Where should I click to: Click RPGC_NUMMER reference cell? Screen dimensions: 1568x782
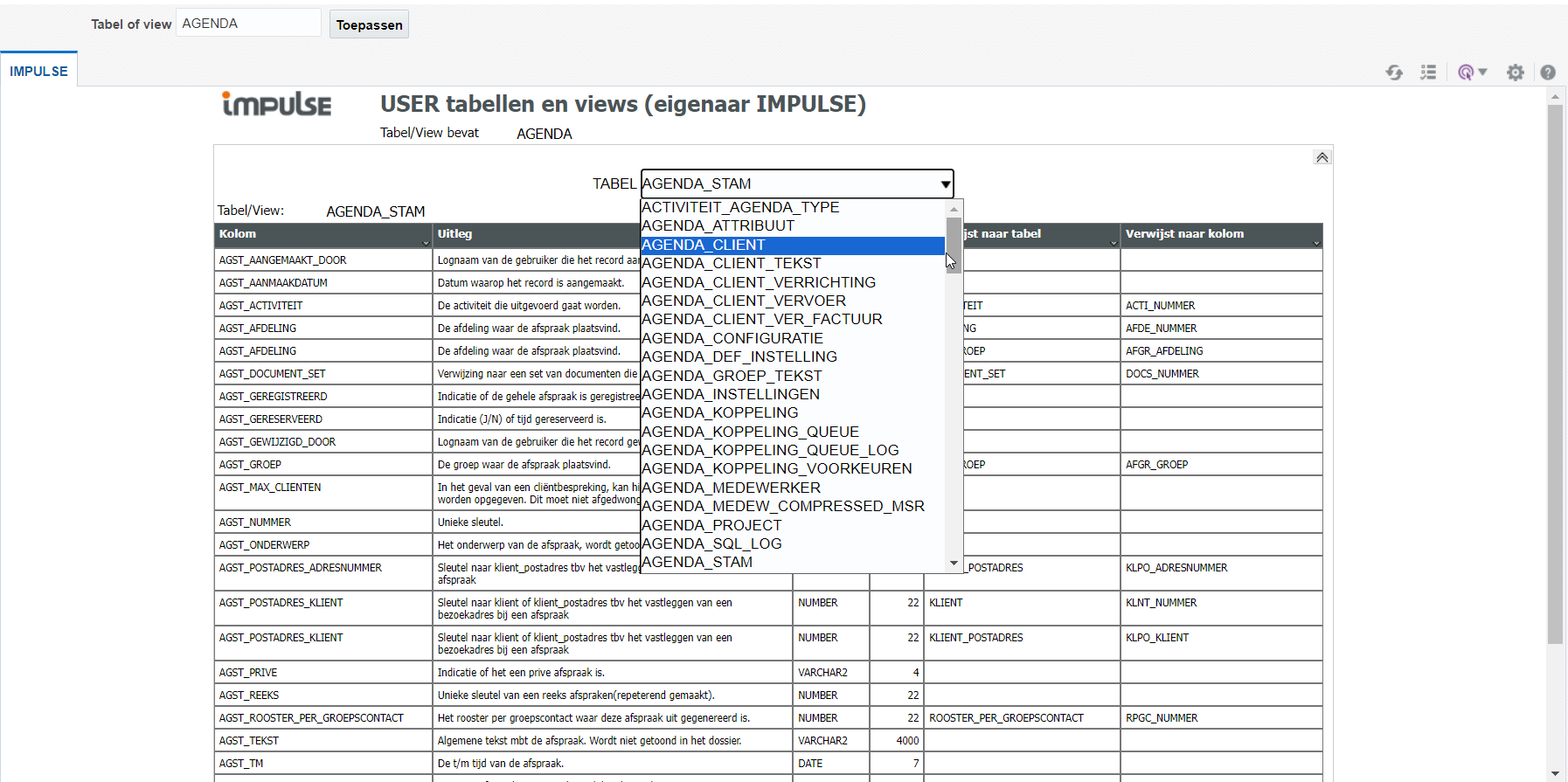(1222, 718)
